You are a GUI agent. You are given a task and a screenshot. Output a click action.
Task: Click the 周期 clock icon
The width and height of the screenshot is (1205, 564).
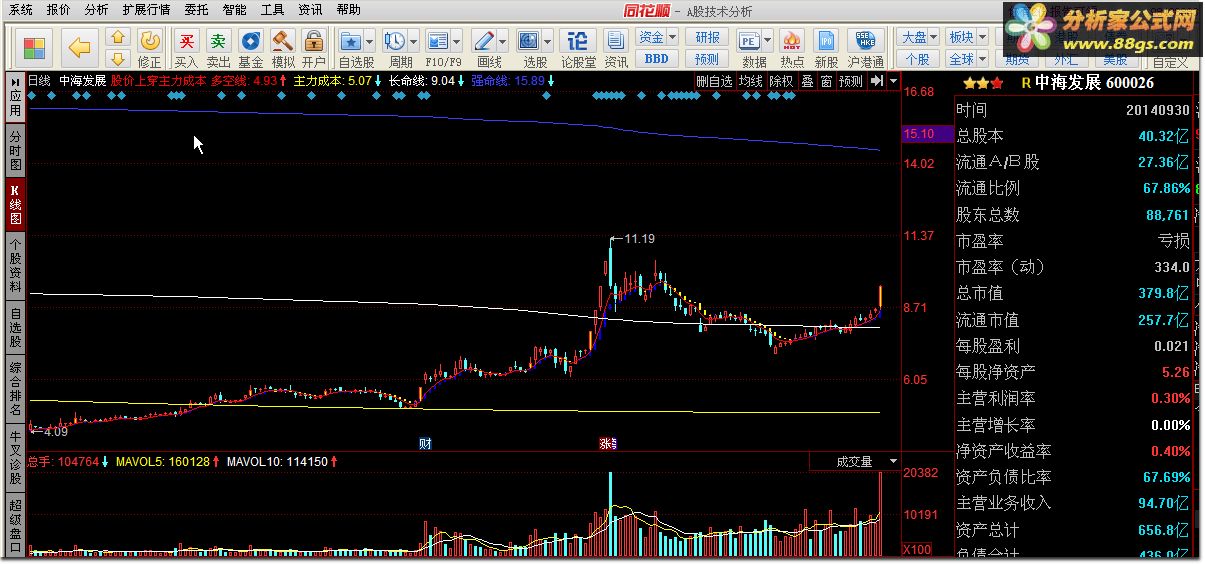pos(395,41)
